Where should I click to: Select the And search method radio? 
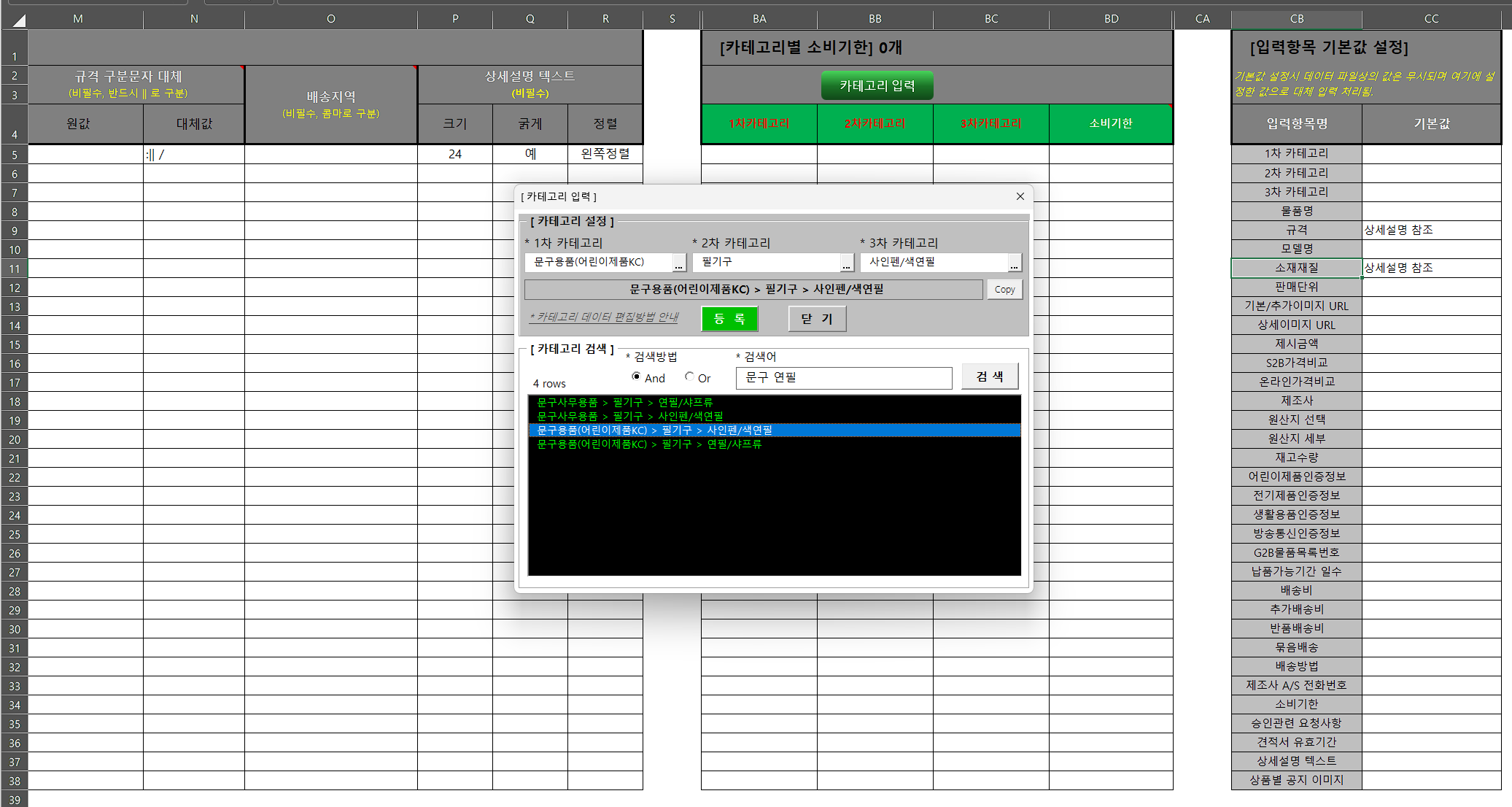(x=636, y=377)
